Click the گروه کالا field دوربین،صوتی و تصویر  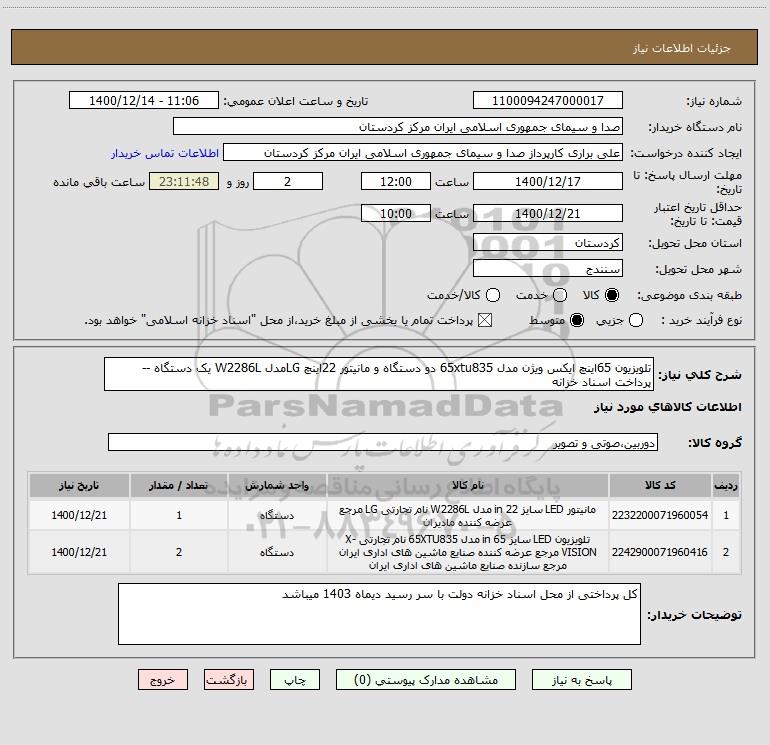click(383, 442)
